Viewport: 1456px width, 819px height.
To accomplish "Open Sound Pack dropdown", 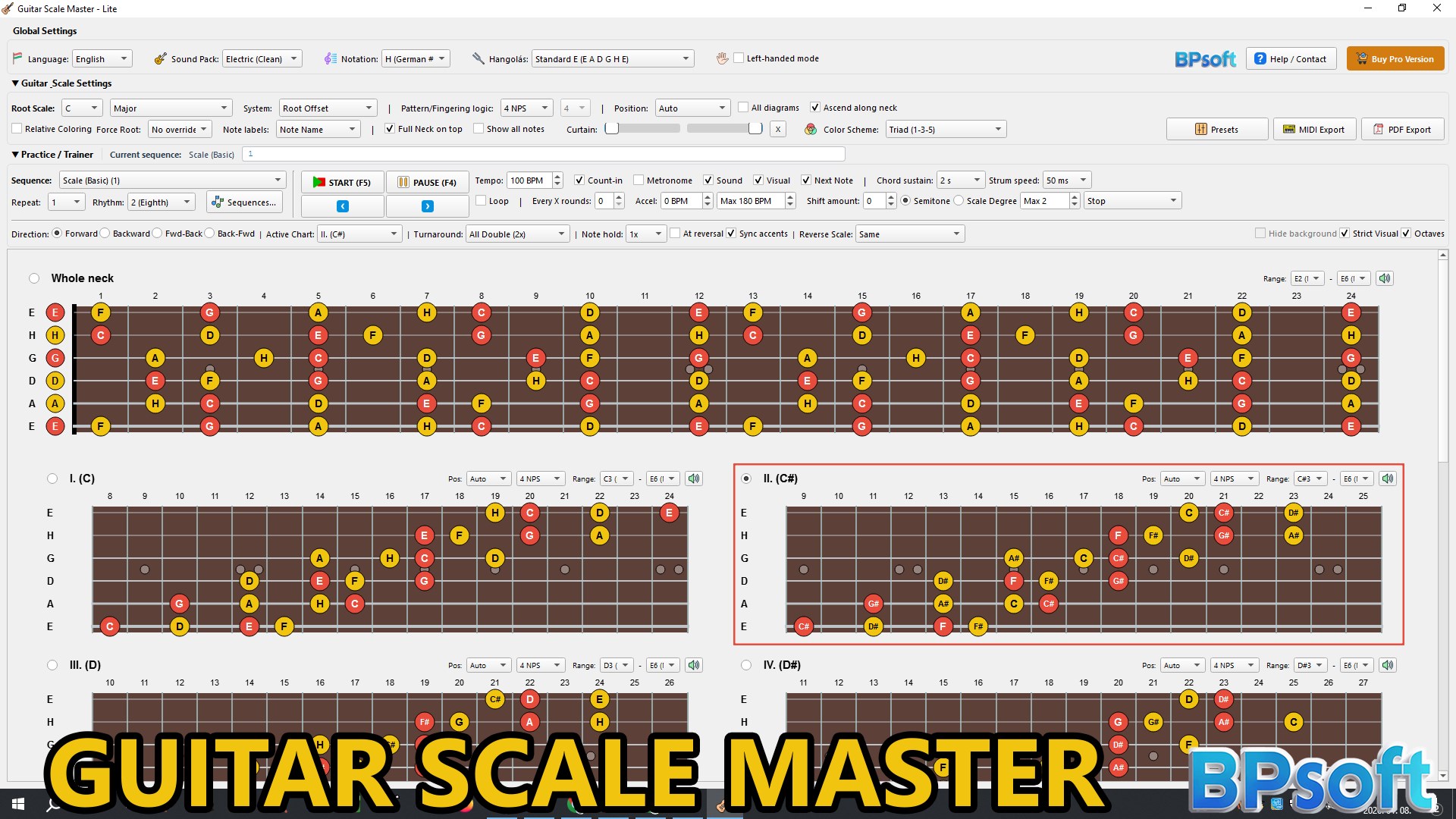I will point(262,58).
